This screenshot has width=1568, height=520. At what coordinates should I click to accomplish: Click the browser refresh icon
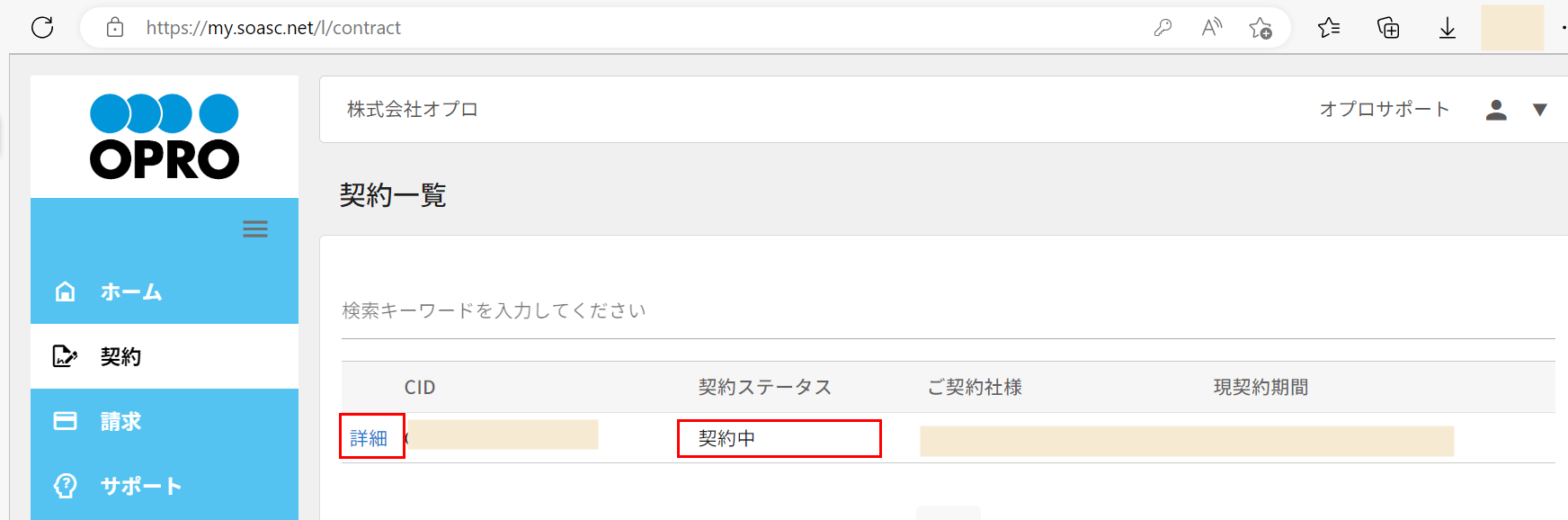click(42, 28)
